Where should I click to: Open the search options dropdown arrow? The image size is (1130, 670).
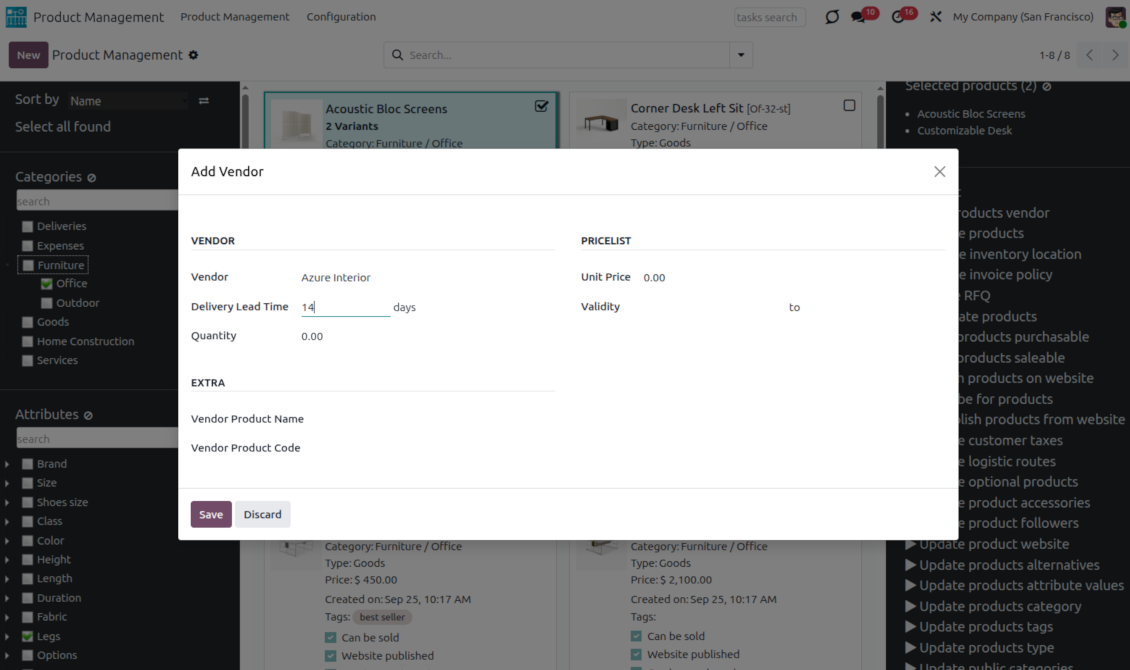click(741, 55)
